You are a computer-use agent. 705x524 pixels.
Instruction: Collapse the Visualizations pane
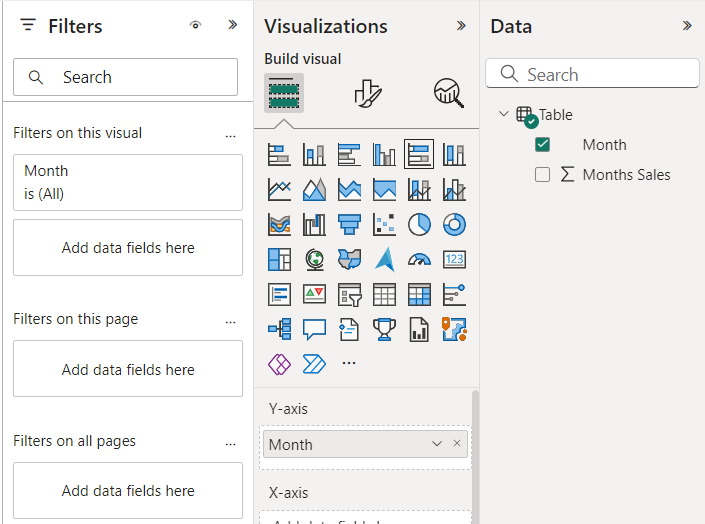click(x=461, y=26)
